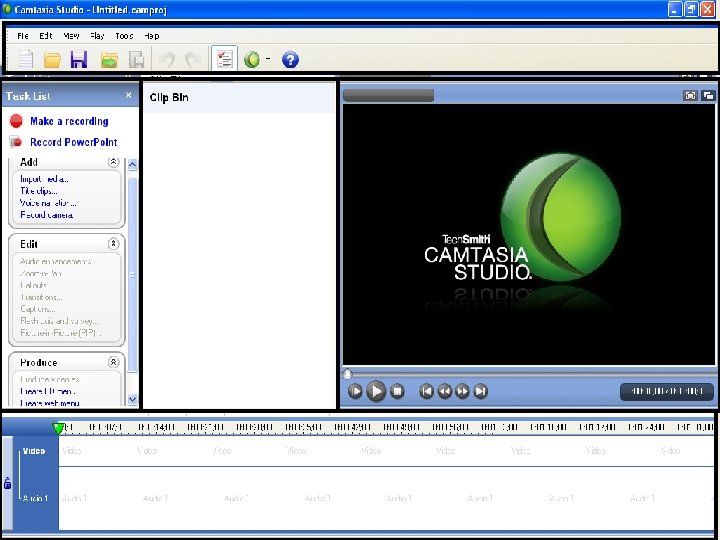Click the New Project toolbar icon
The height and width of the screenshot is (540, 720).
26,60
